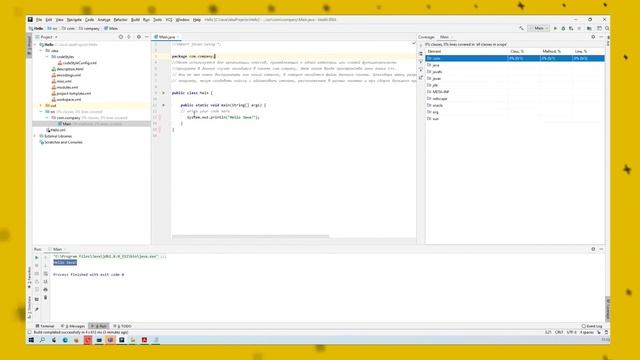Sort by Line, % column header
The height and width of the screenshot is (360, 640).
pos(588,51)
